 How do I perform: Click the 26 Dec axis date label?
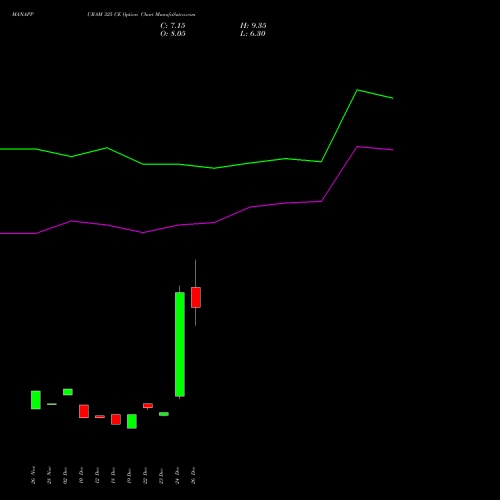pos(193,475)
